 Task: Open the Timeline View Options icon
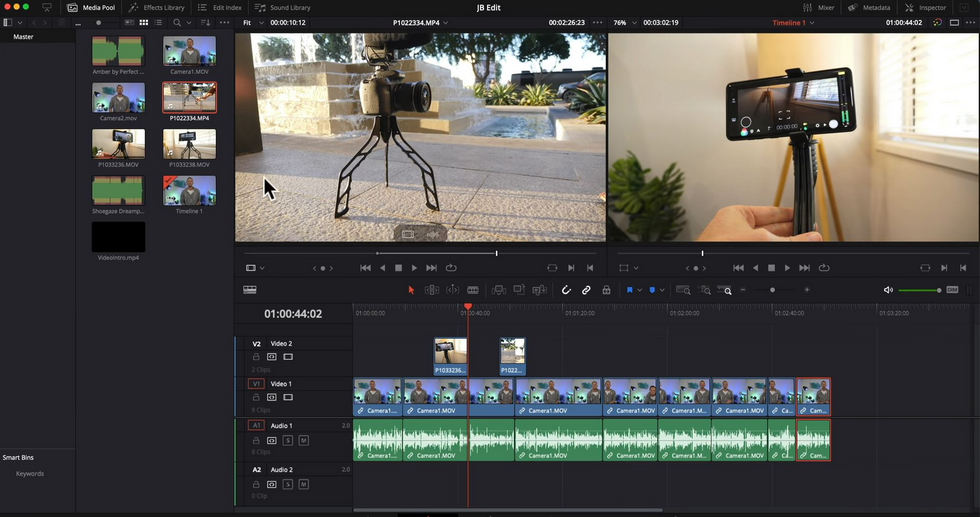coord(250,290)
